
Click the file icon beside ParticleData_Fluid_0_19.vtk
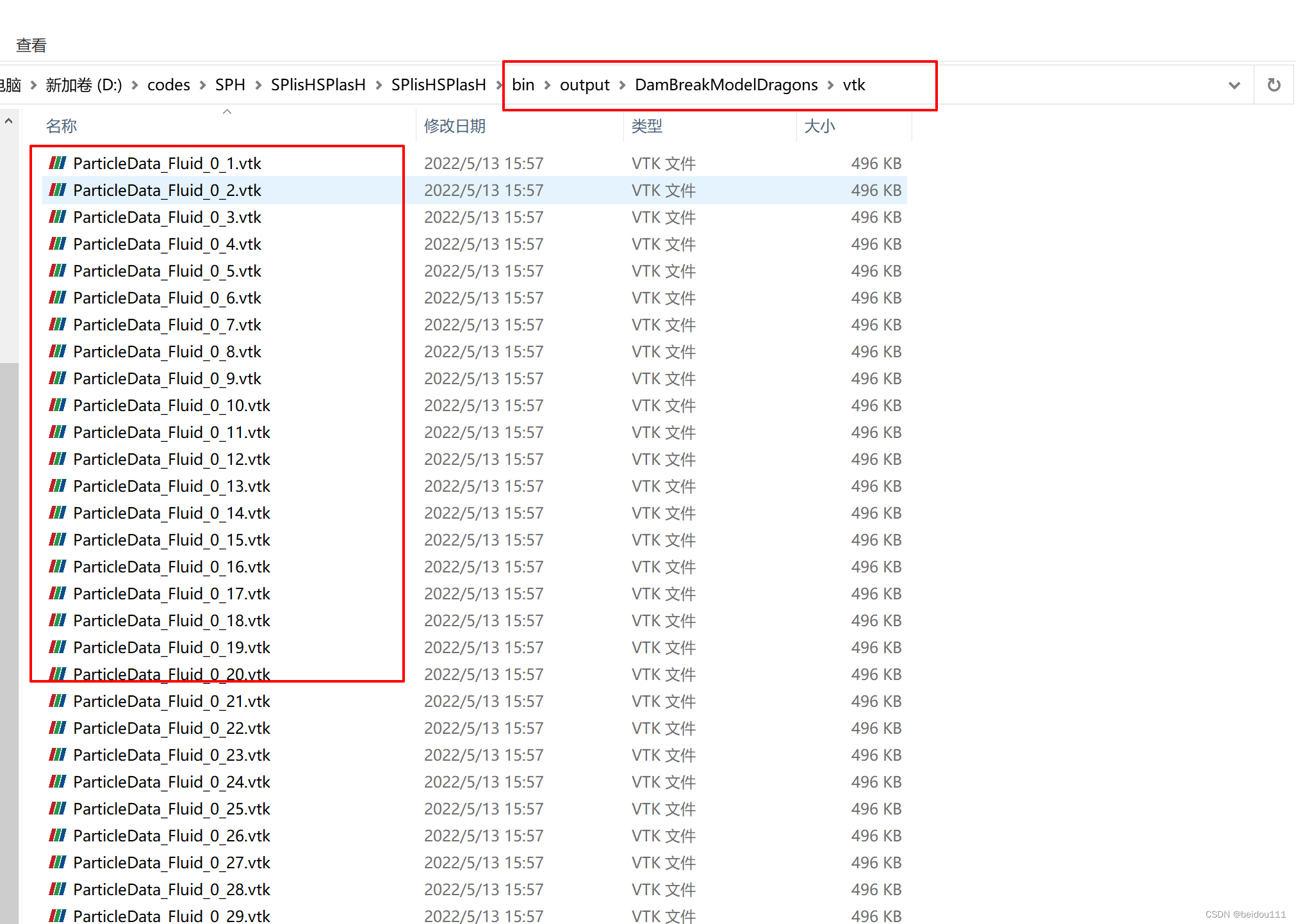click(58, 647)
